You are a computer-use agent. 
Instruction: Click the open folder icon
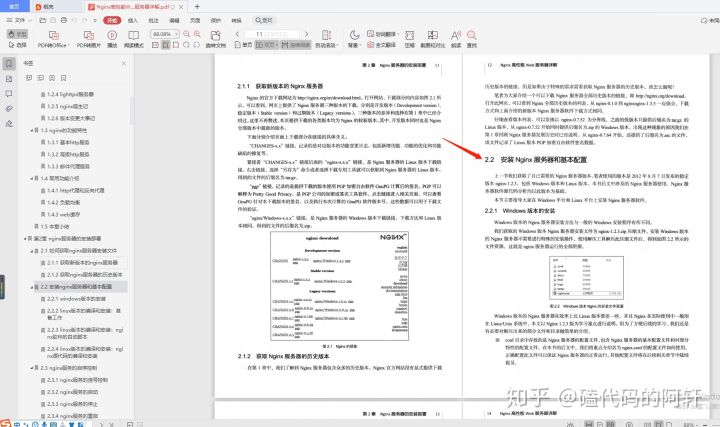[43, 20]
